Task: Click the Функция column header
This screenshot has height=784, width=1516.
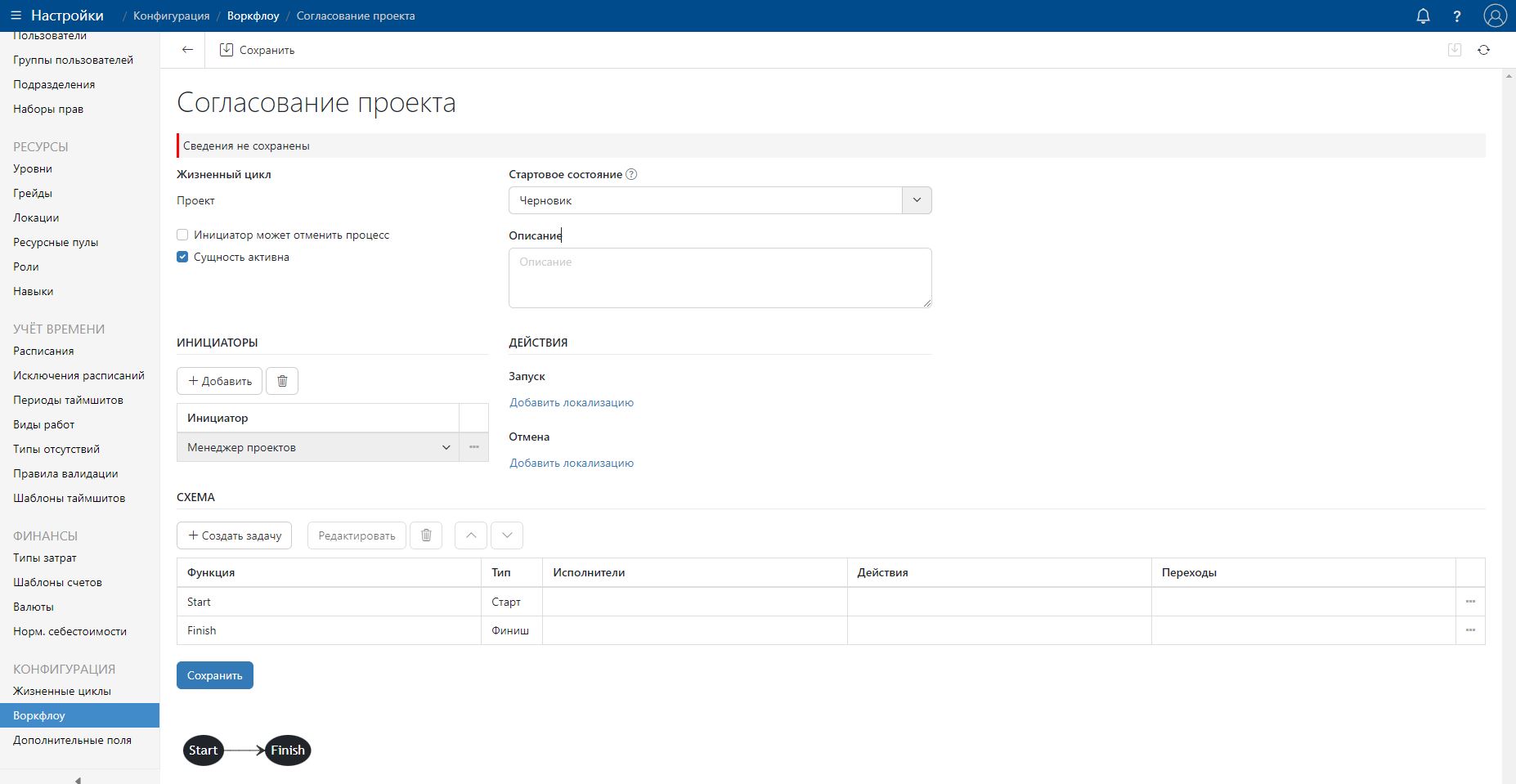Action: pos(329,572)
